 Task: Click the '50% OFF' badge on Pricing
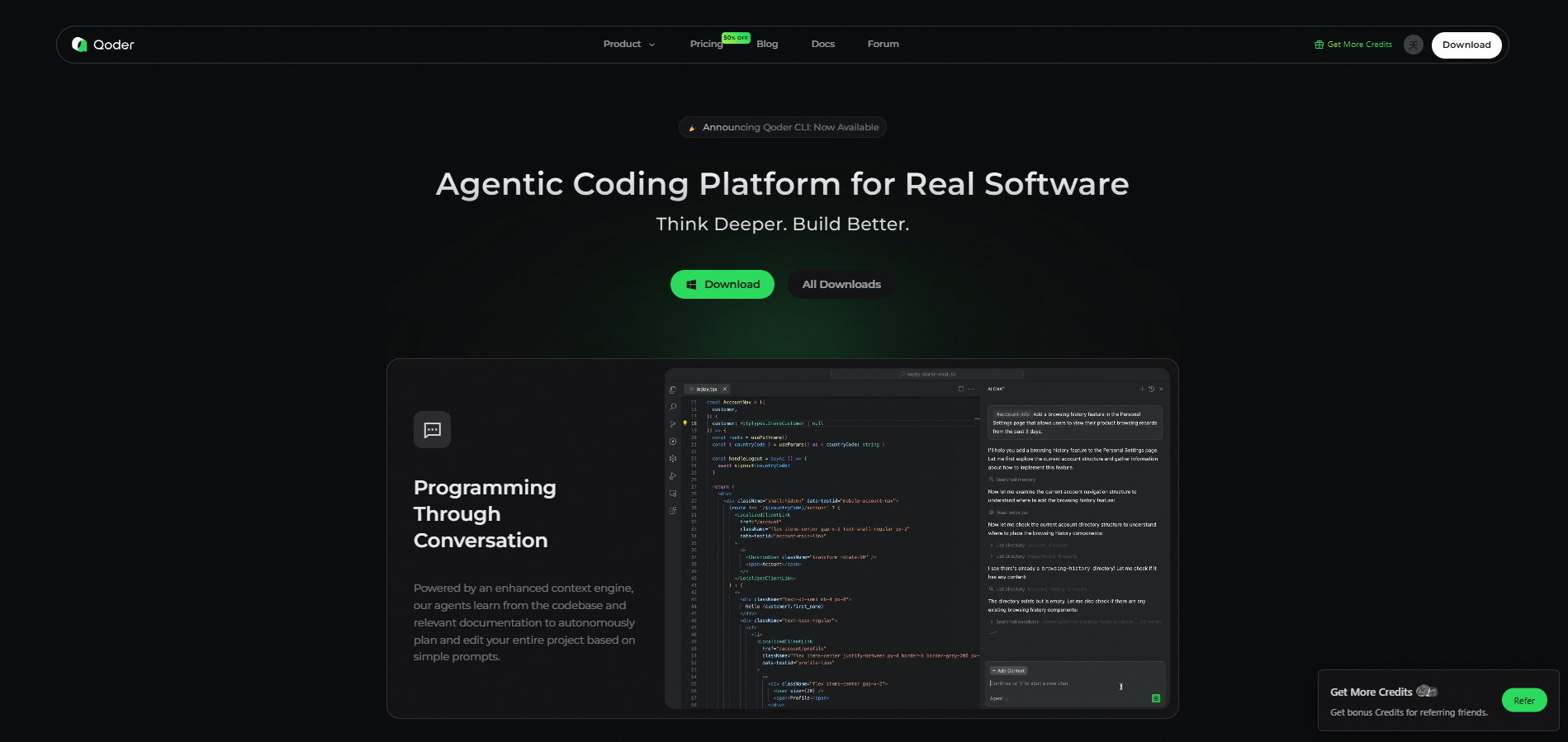[736, 38]
